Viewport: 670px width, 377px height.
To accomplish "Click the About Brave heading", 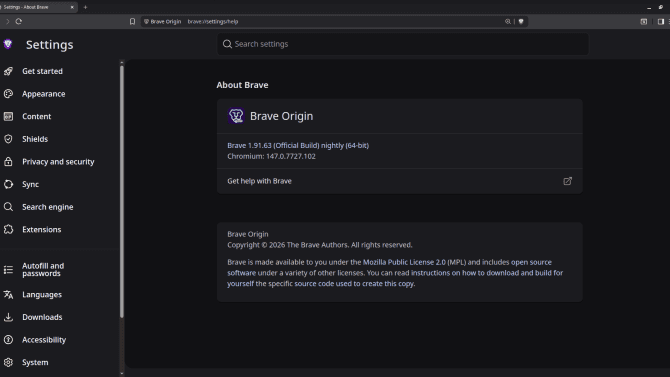I will click(x=242, y=85).
